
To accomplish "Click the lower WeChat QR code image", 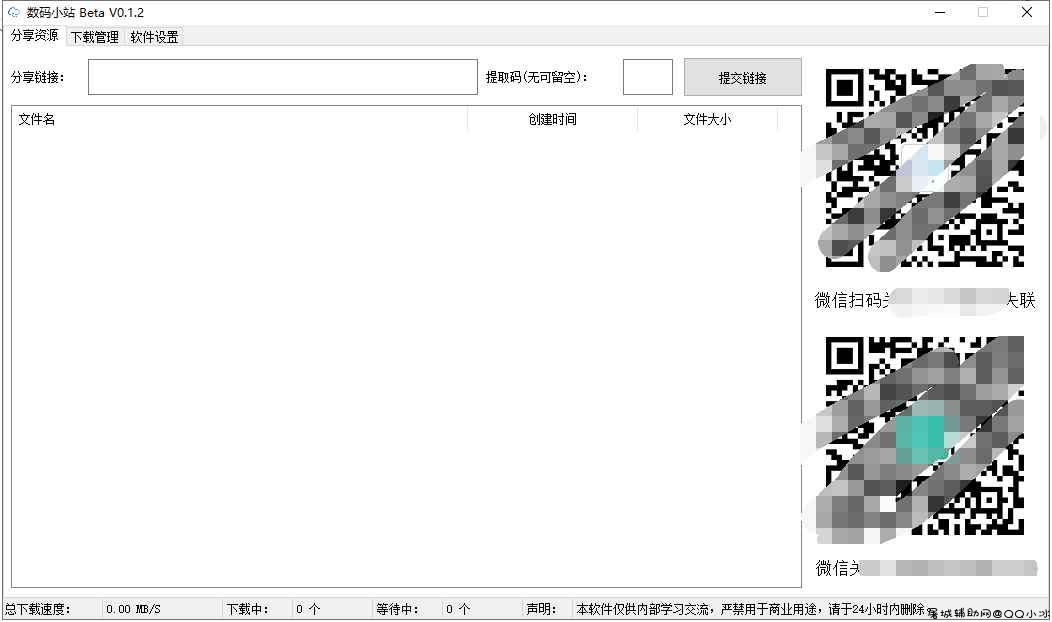I will 925,436.
